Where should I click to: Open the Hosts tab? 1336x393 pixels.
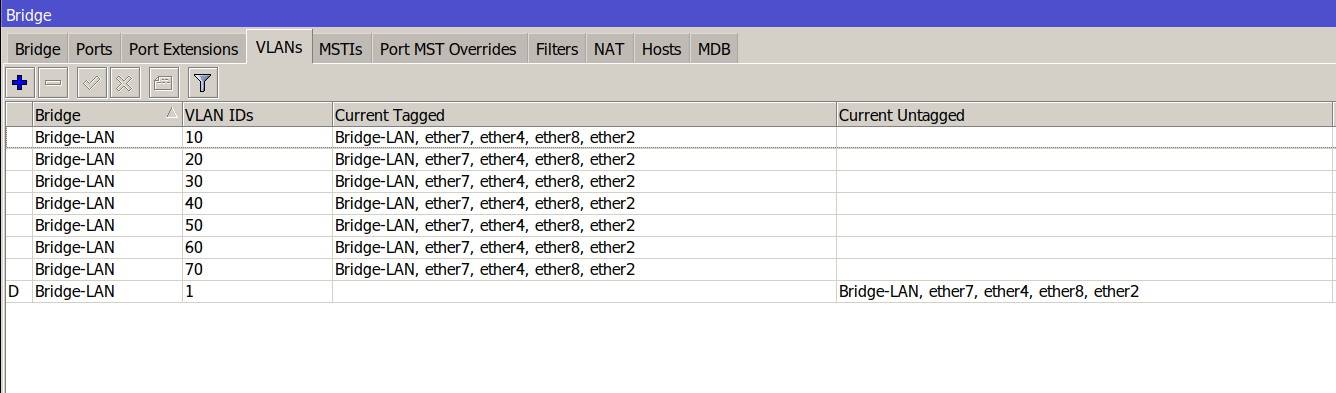(x=661, y=49)
